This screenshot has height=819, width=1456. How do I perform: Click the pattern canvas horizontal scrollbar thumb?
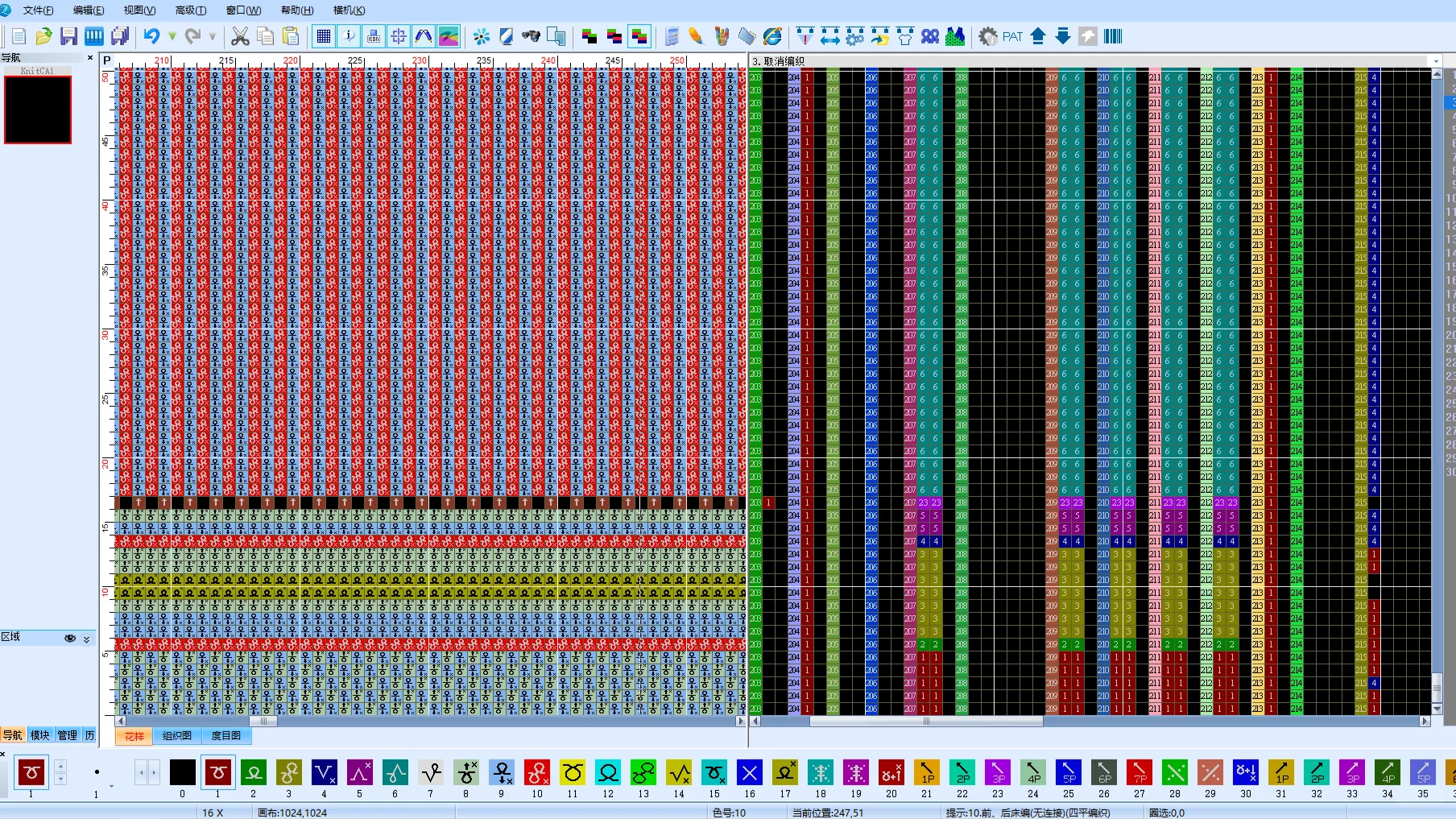coord(263,722)
